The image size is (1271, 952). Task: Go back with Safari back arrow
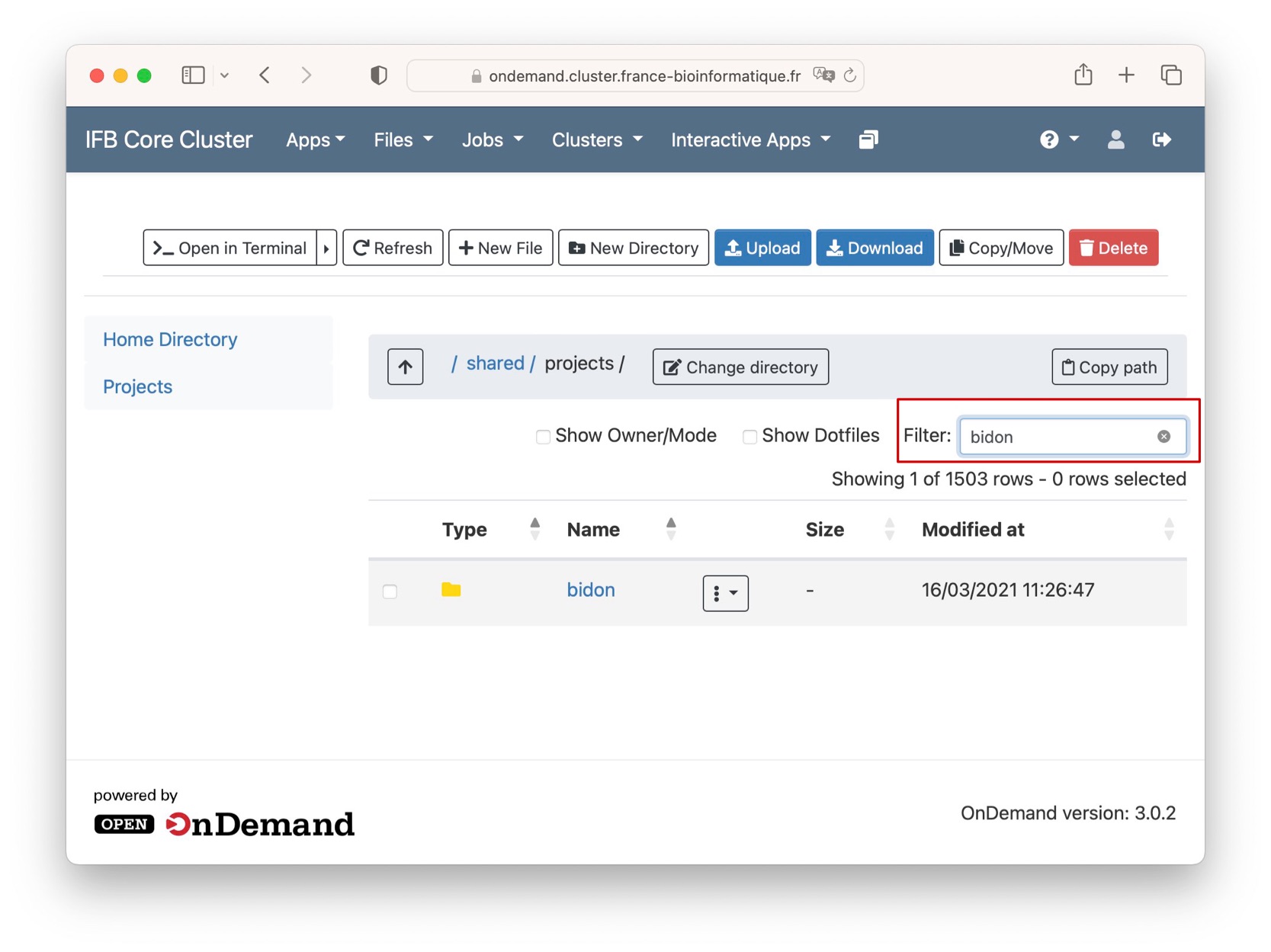265,75
